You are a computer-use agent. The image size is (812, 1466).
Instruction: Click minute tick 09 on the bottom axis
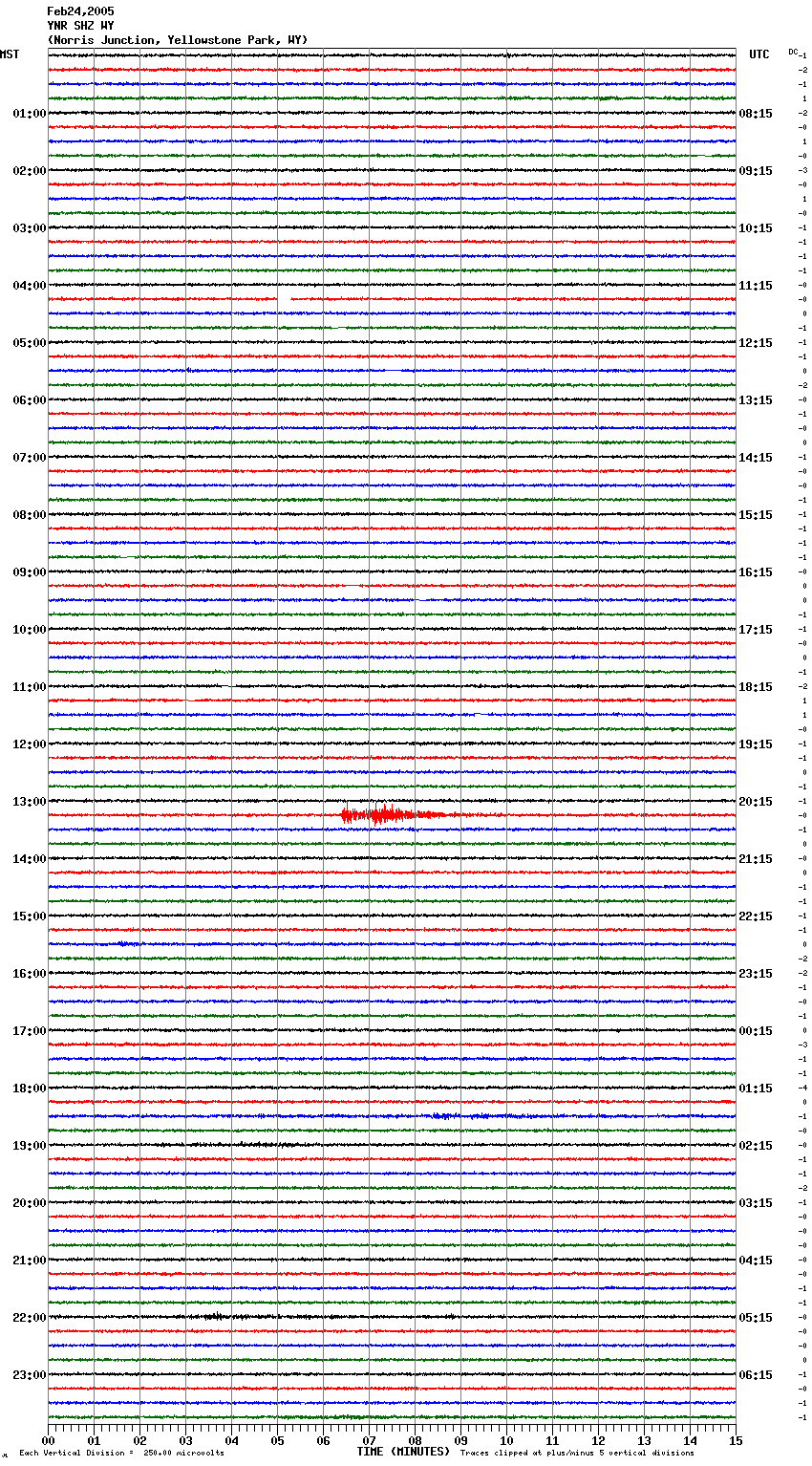[x=460, y=1440]
